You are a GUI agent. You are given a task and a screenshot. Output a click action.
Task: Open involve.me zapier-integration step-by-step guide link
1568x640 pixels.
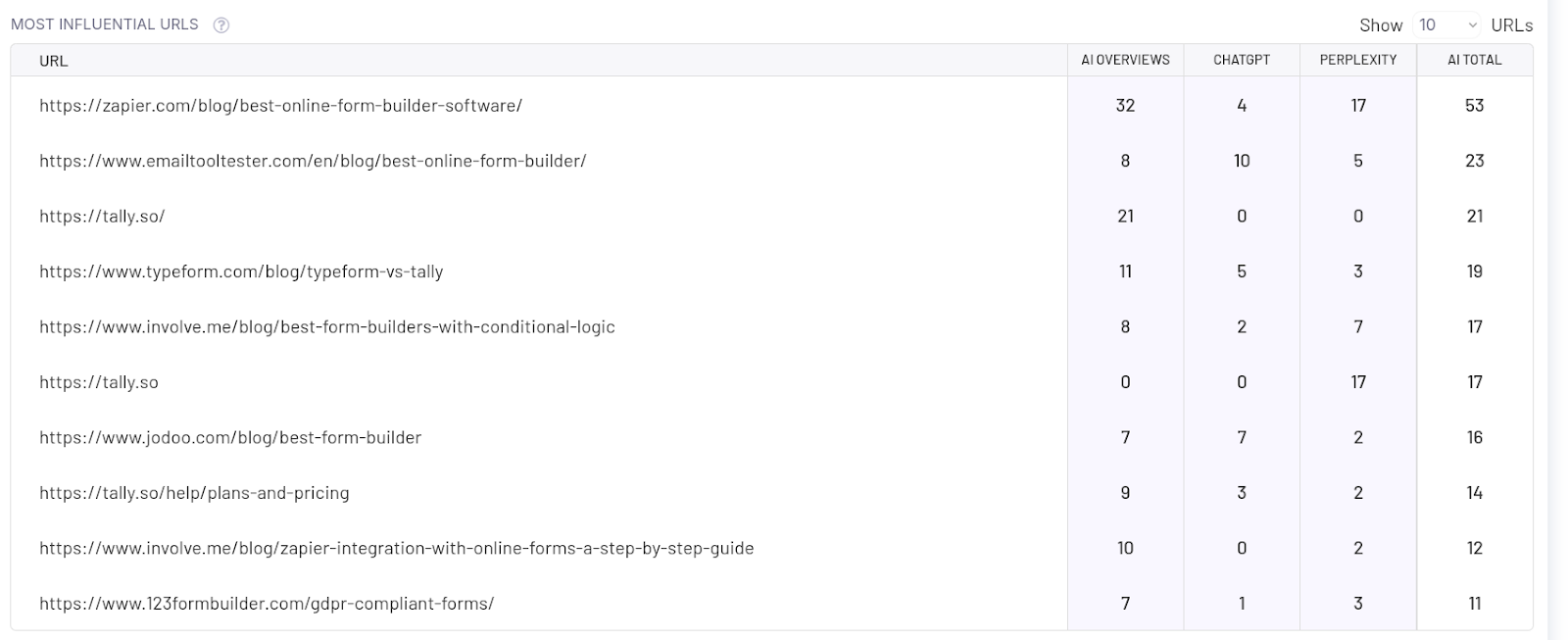click(x=397, y=549)
